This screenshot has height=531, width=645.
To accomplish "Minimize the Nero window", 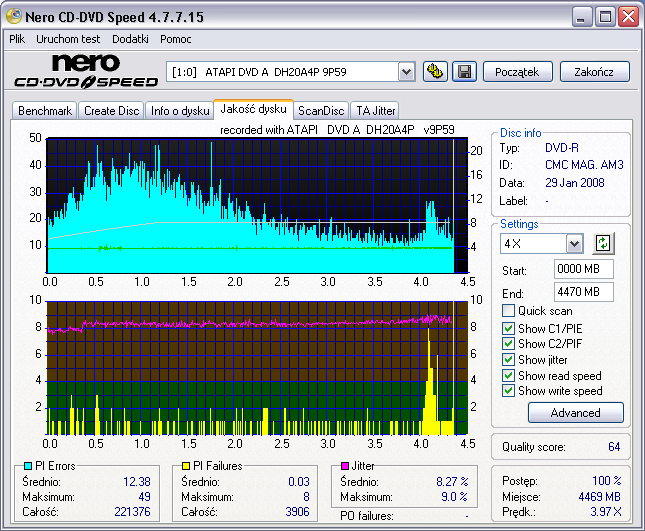I will pos(582,17).
